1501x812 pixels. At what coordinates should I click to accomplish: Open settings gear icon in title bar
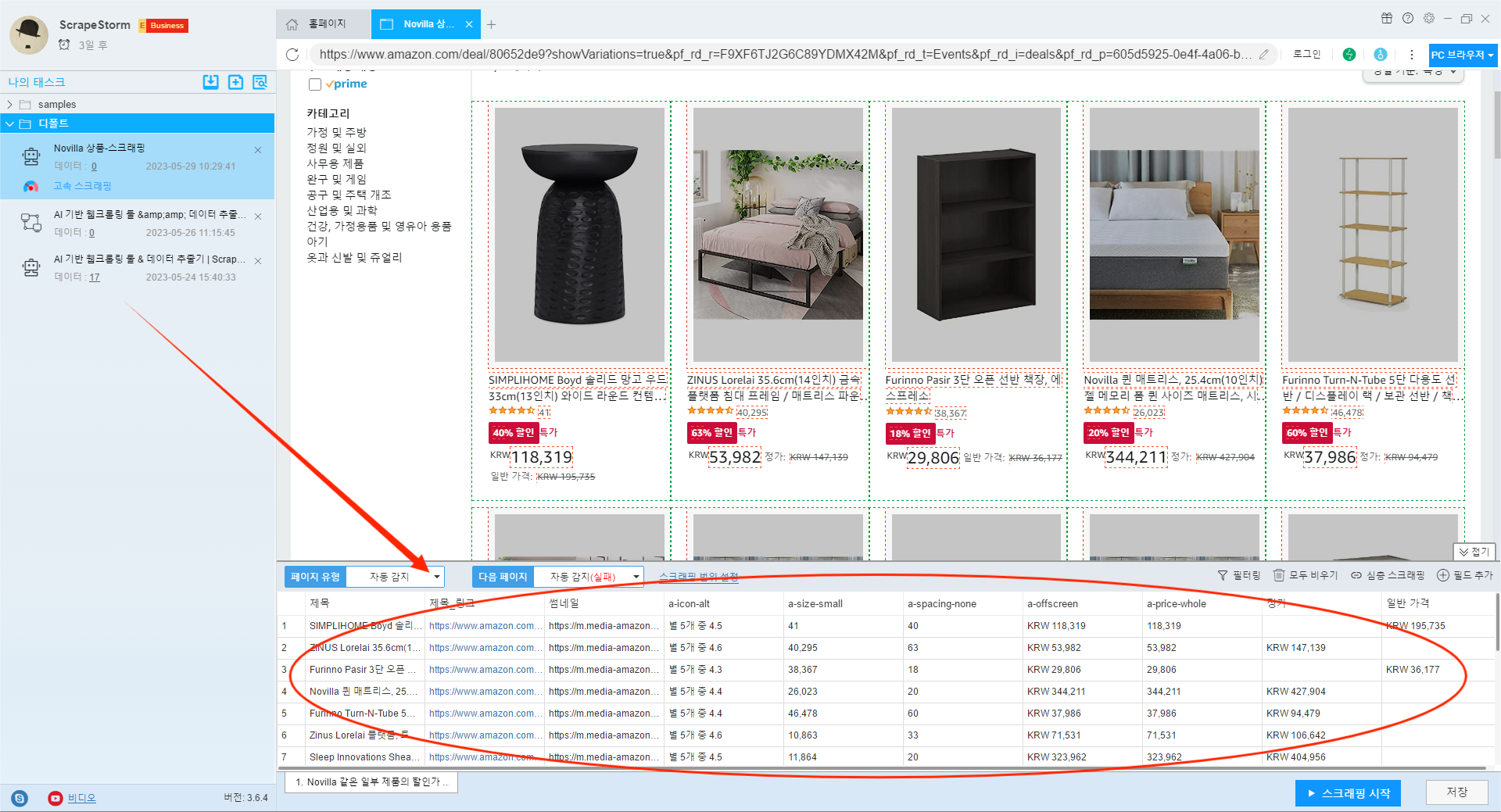coord(1429,19)
